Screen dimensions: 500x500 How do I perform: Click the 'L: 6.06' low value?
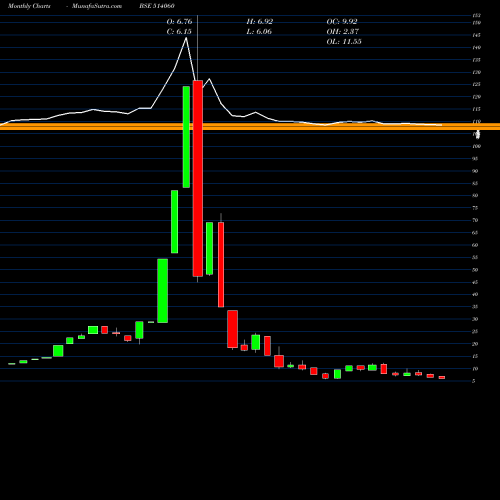click(259, 31)
